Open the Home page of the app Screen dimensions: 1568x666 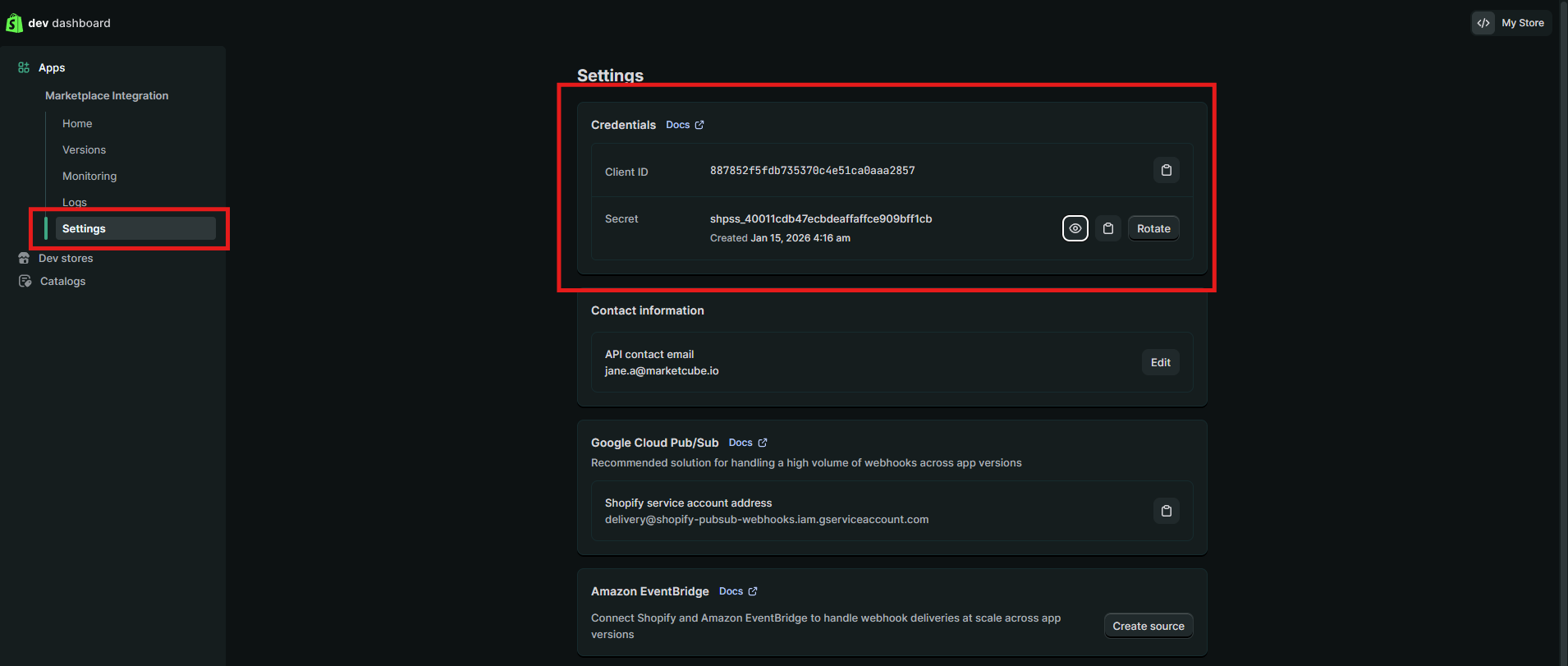pos(77,123)
